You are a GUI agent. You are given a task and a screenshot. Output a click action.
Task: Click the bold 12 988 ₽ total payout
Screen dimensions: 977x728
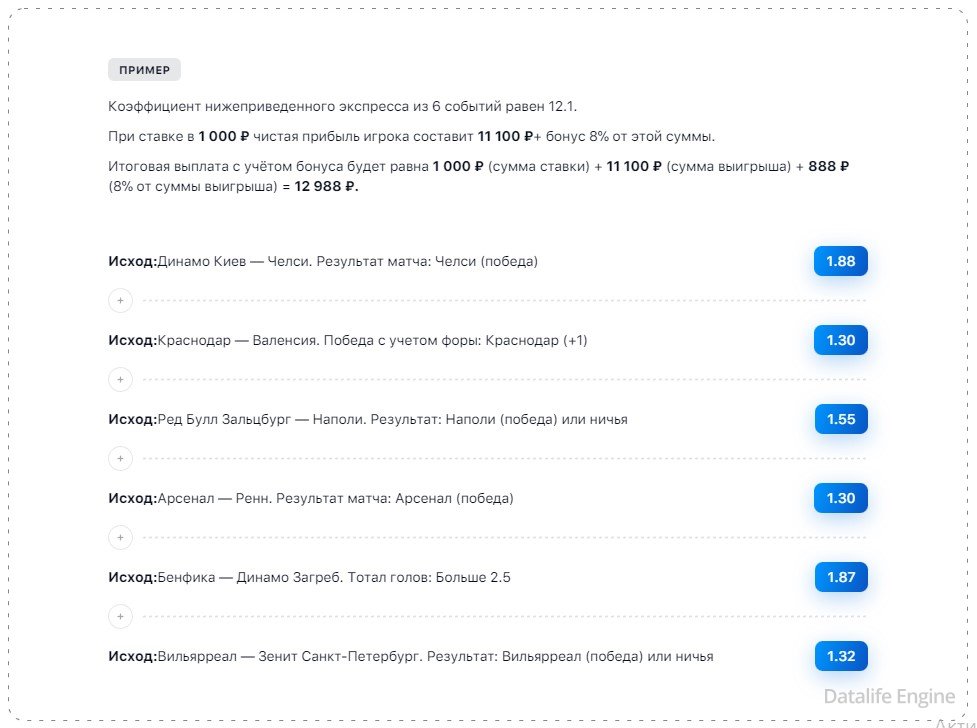click(x=326, y=186)
